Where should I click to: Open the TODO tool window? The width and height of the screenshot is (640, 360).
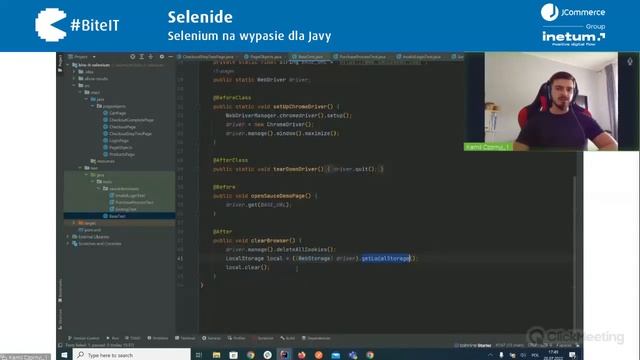coord(133,338)
